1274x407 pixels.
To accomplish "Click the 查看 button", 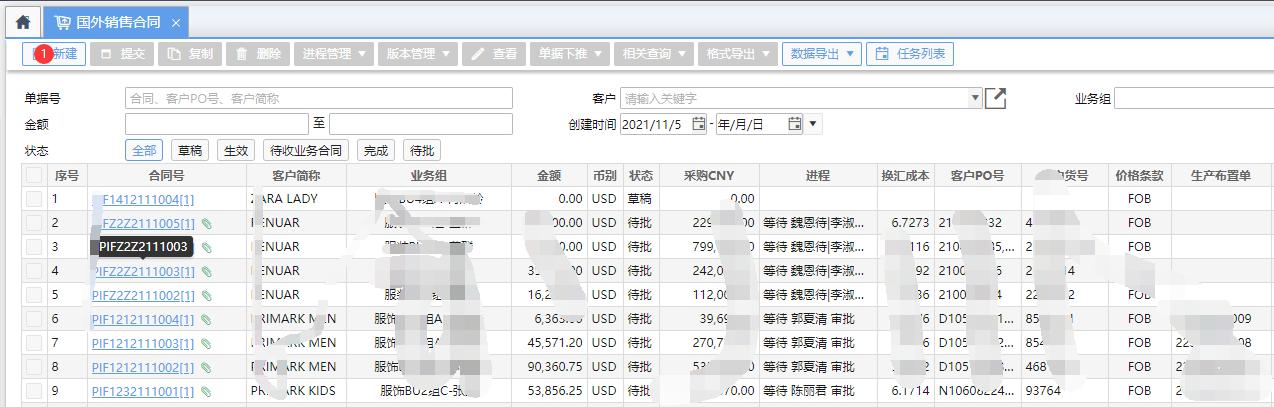I will pos(493,54).
